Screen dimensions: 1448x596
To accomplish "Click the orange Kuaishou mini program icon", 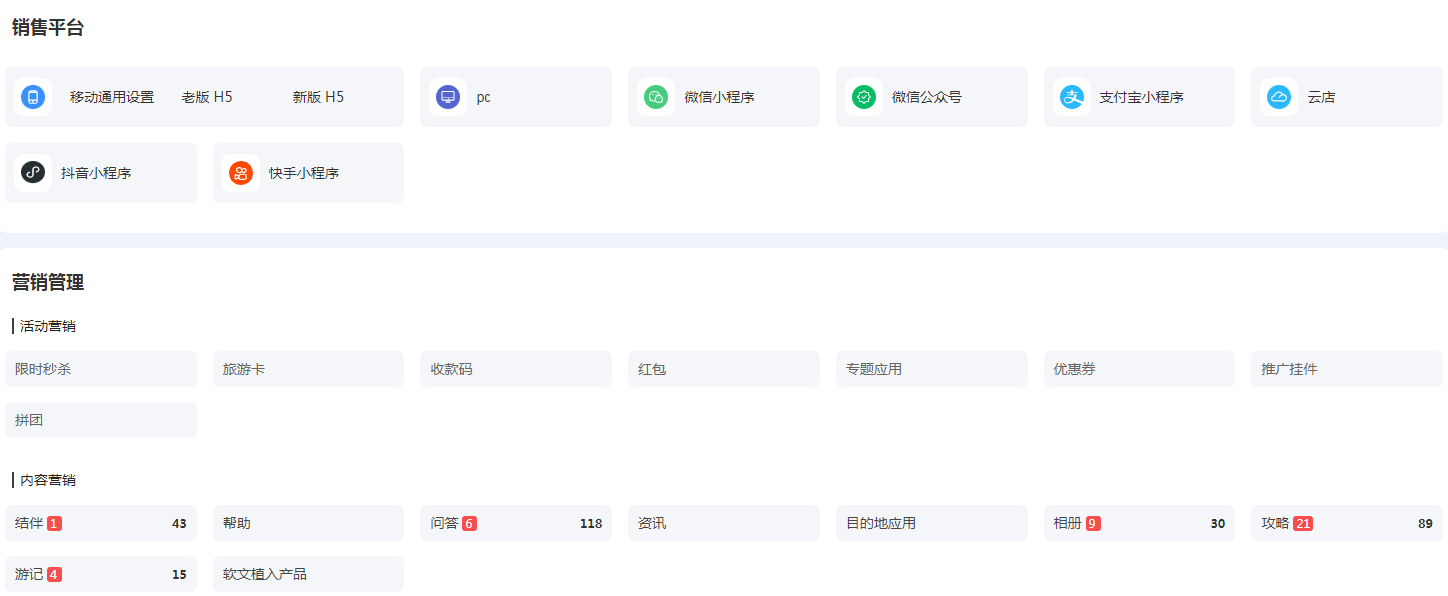I will pos(241,173).
